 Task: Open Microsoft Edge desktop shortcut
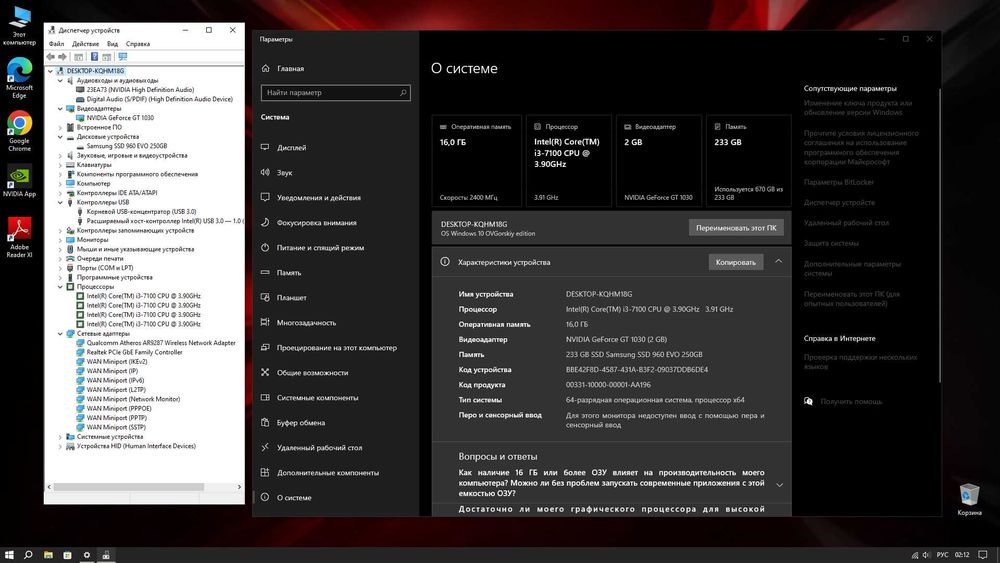coord(19,77)
